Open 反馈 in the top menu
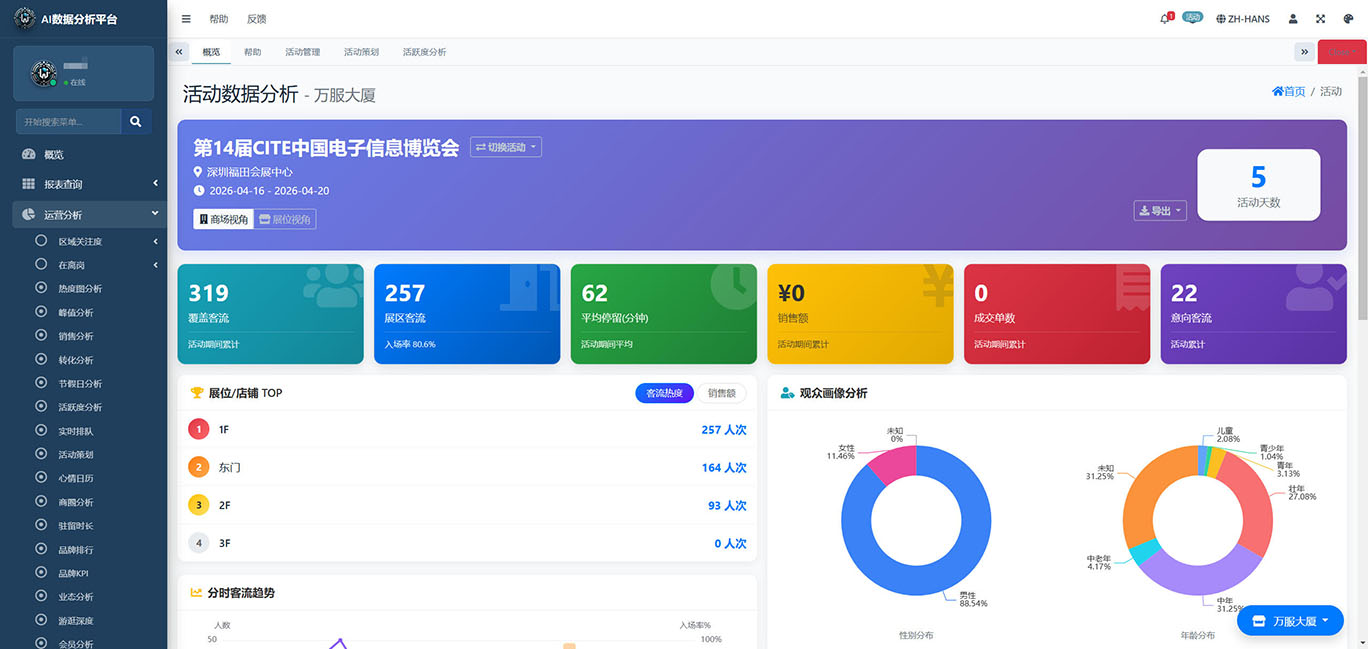This screenshot has width=1368, height=649. point(256,19)
